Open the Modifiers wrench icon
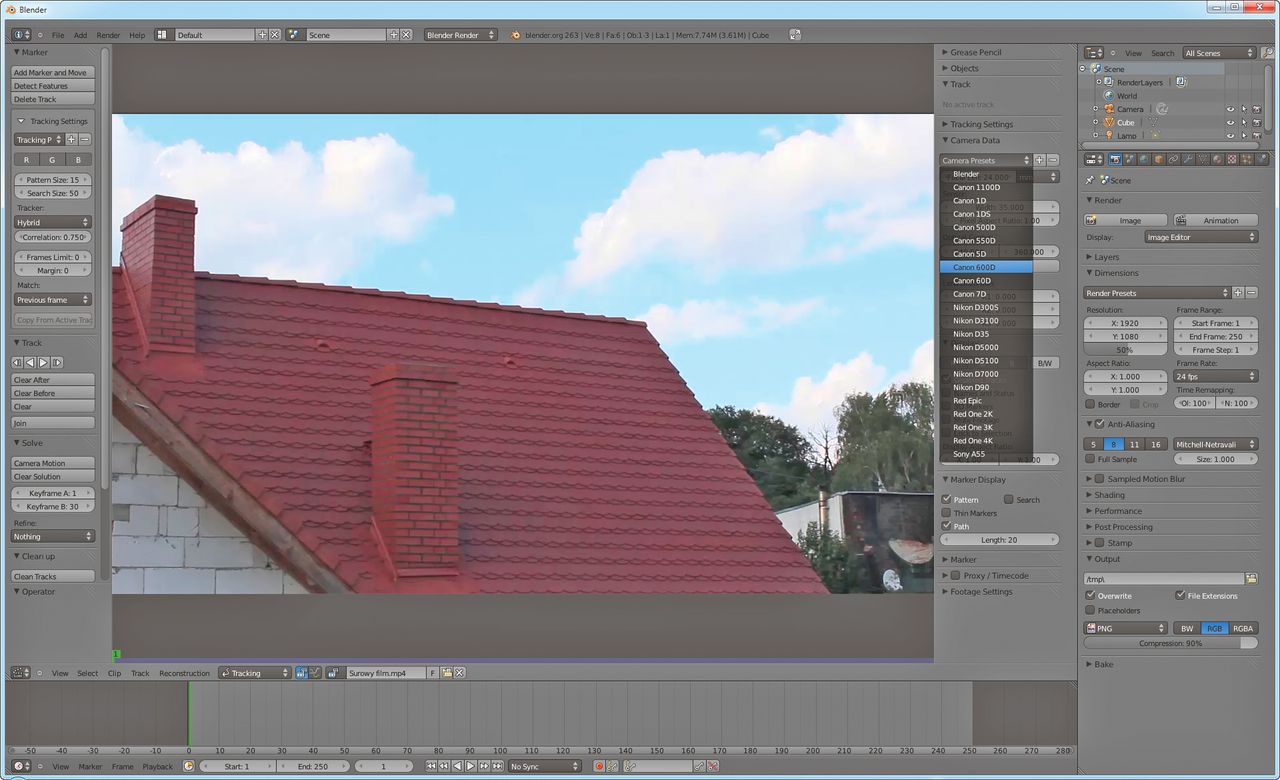 [1188, 159]
